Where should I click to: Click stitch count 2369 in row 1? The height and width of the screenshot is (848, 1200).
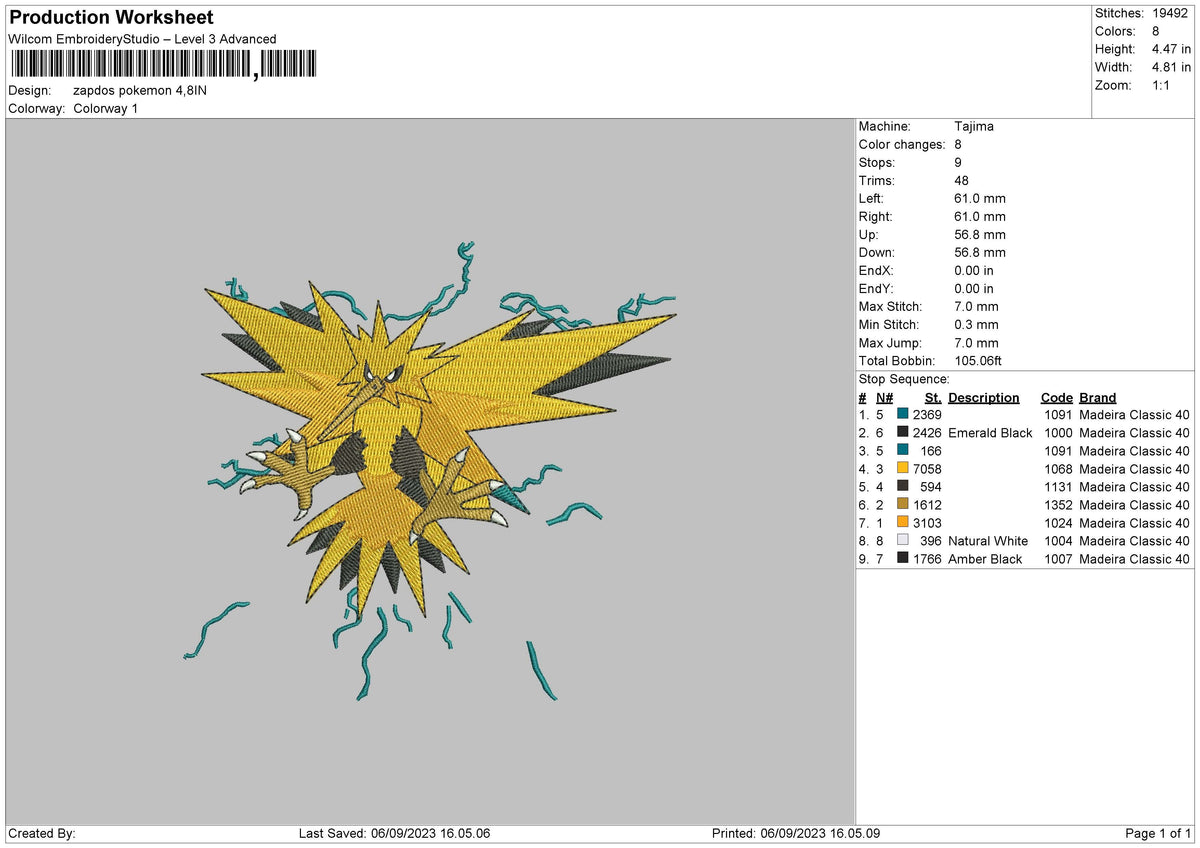click(x=927, y=415)
